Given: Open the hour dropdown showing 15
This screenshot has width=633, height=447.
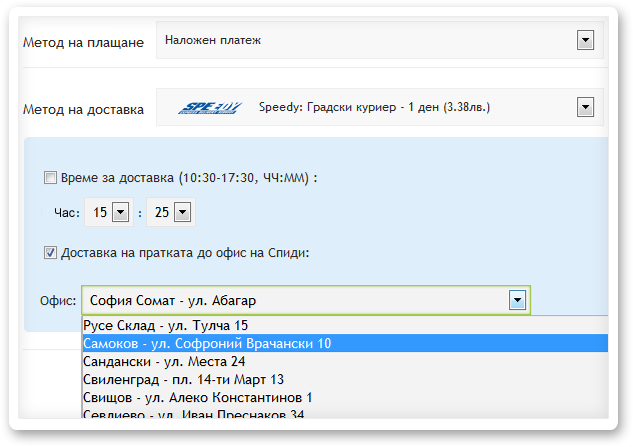Looking at the screenshot, I should pos(121,212).
